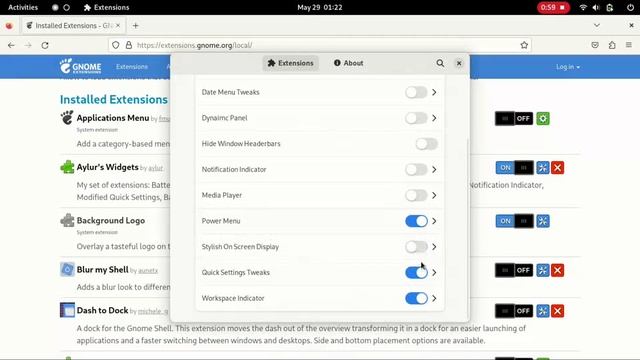The image size is (640, 360).
Task: Go back in Firefox
Action: 11,45
